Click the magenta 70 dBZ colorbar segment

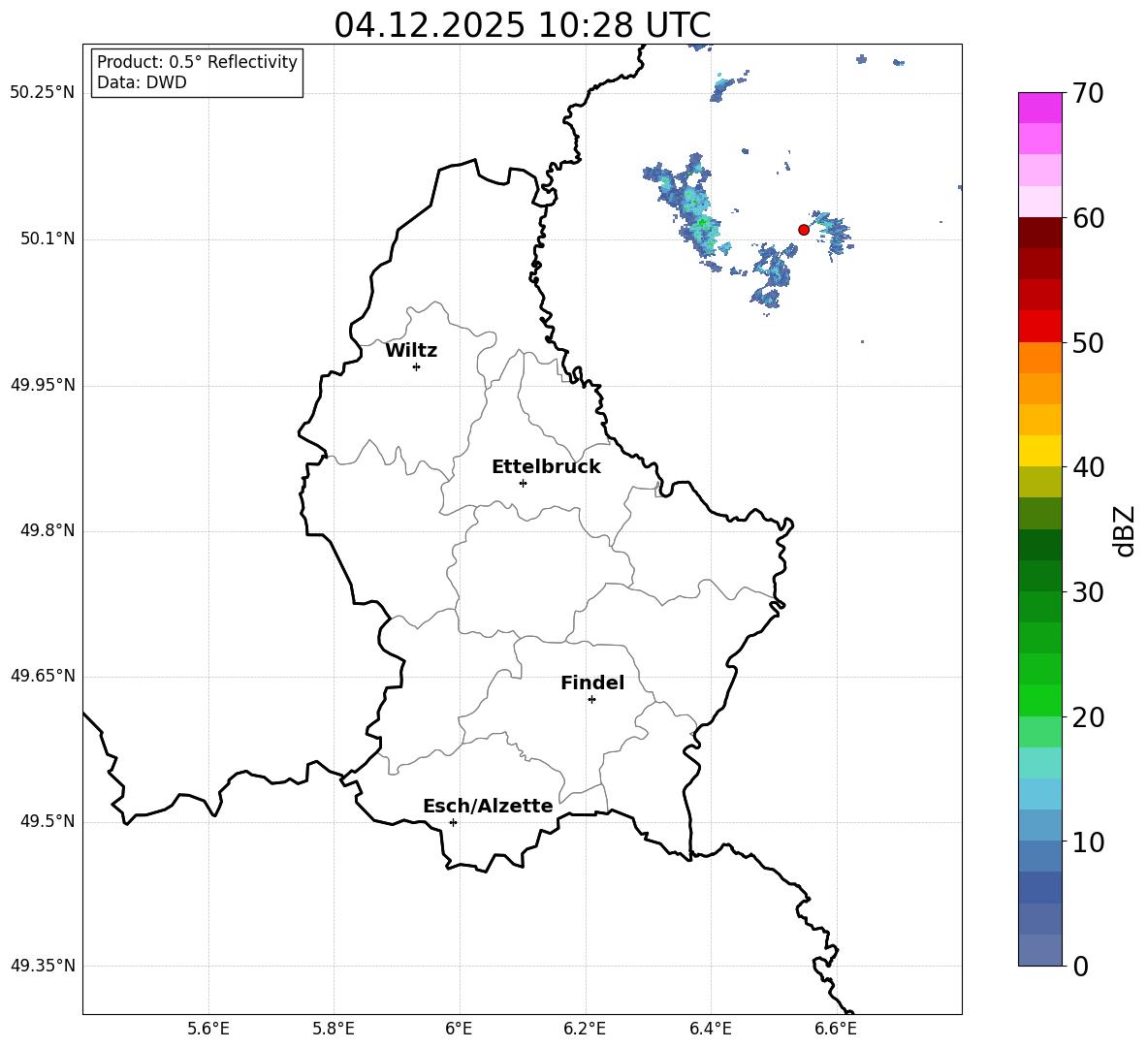[x=1039, y=108]
